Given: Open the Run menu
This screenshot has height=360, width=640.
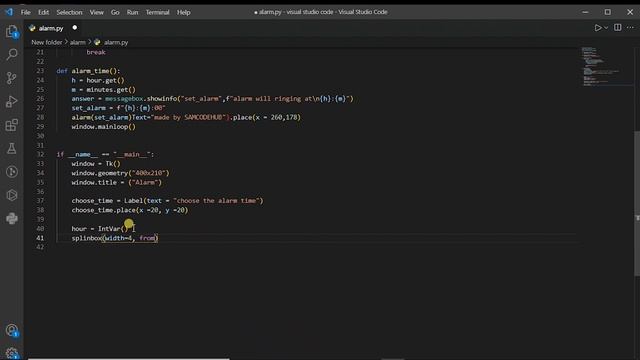Looking at the screenshot, I should point(132,12).
